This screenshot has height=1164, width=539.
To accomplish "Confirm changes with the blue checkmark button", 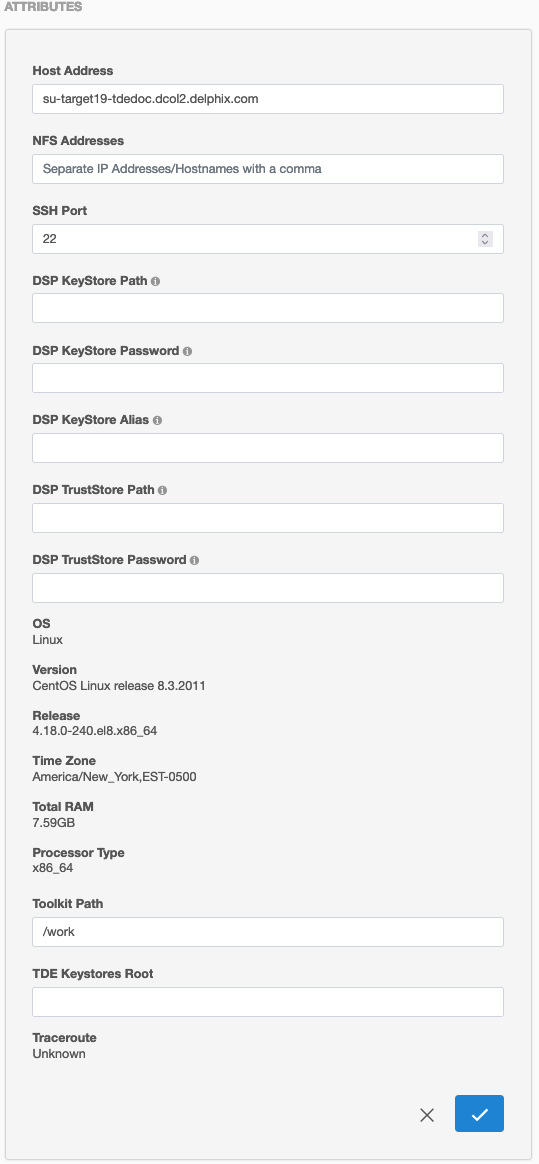I will 480,1114.
